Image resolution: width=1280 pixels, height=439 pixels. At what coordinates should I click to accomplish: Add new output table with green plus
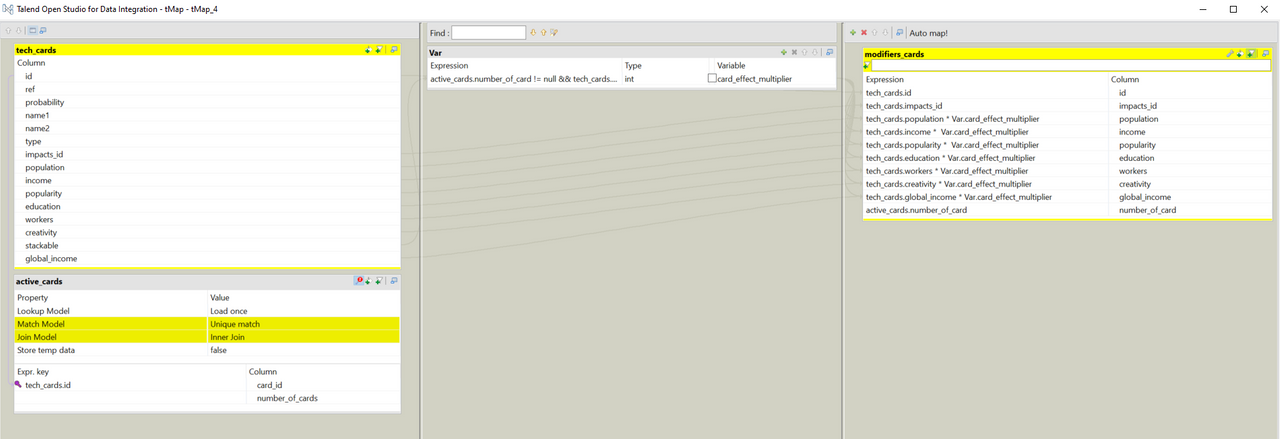pyautogui.click(x=853, y=32)
